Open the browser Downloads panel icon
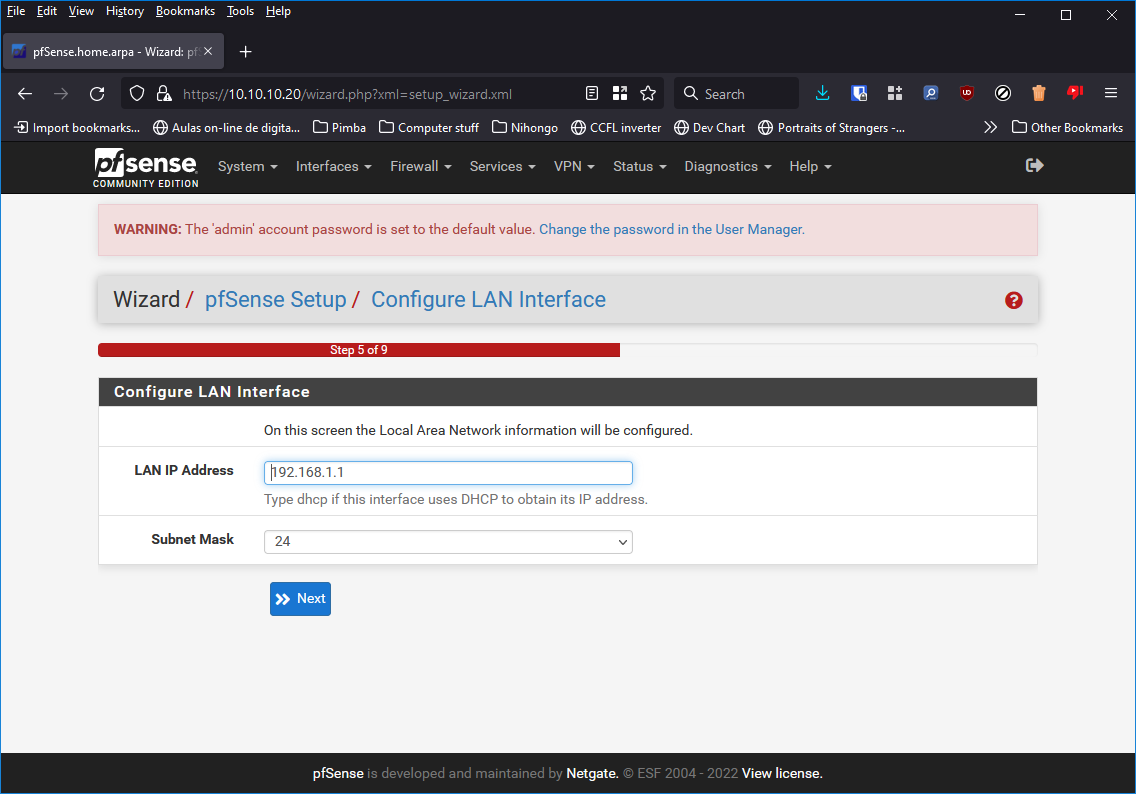Image resolution: width=1136 pixels, height=794 pixels. click(x=822, y=93)
